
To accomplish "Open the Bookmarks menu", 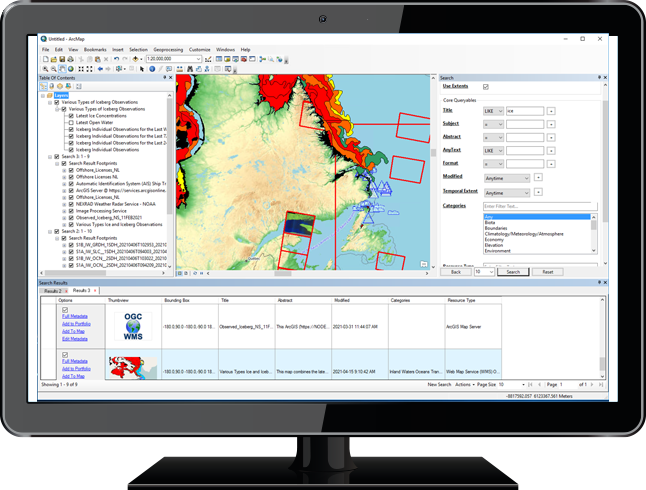I will [x=95, y=49].
